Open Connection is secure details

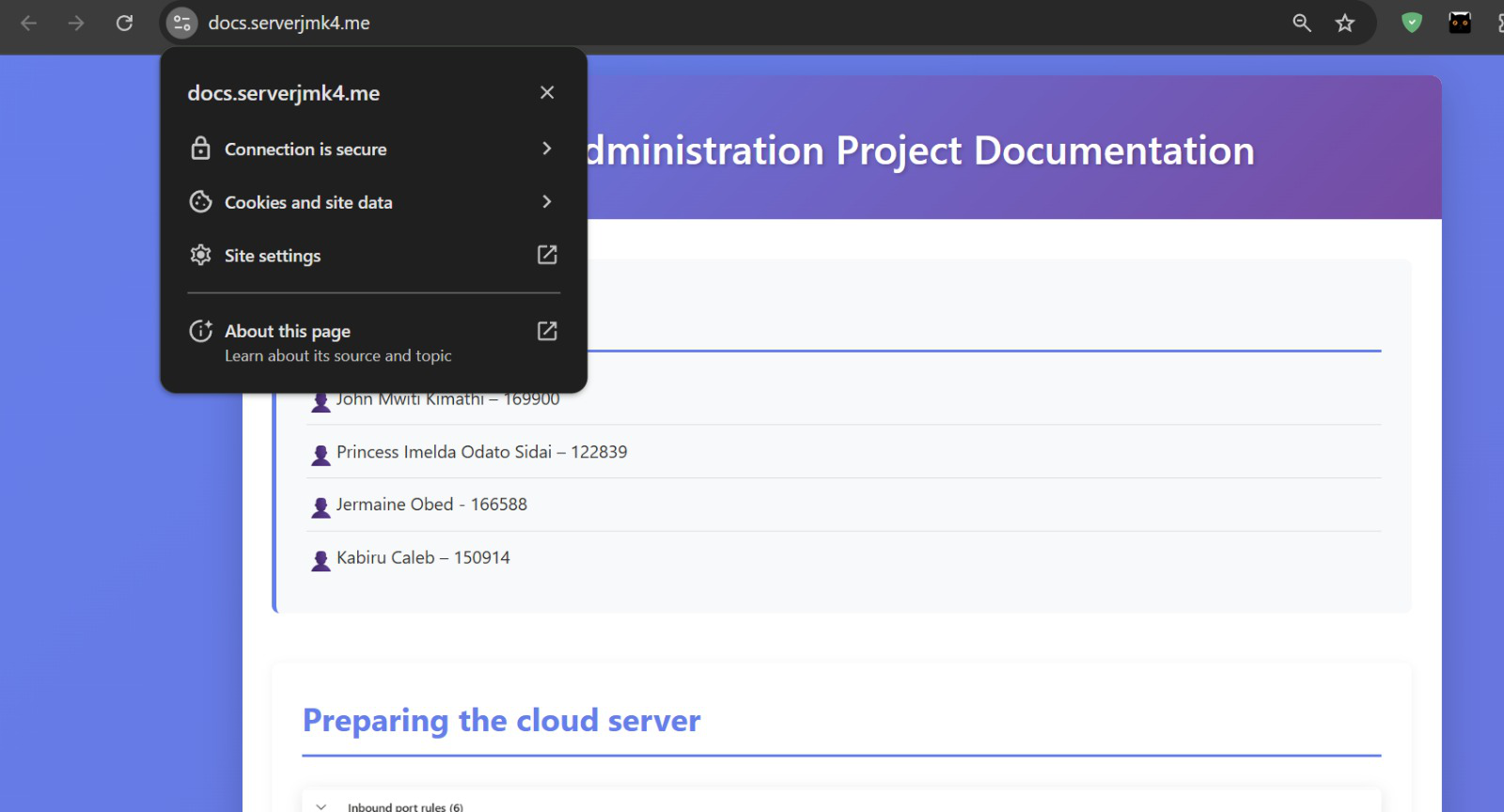click(374, 148)
